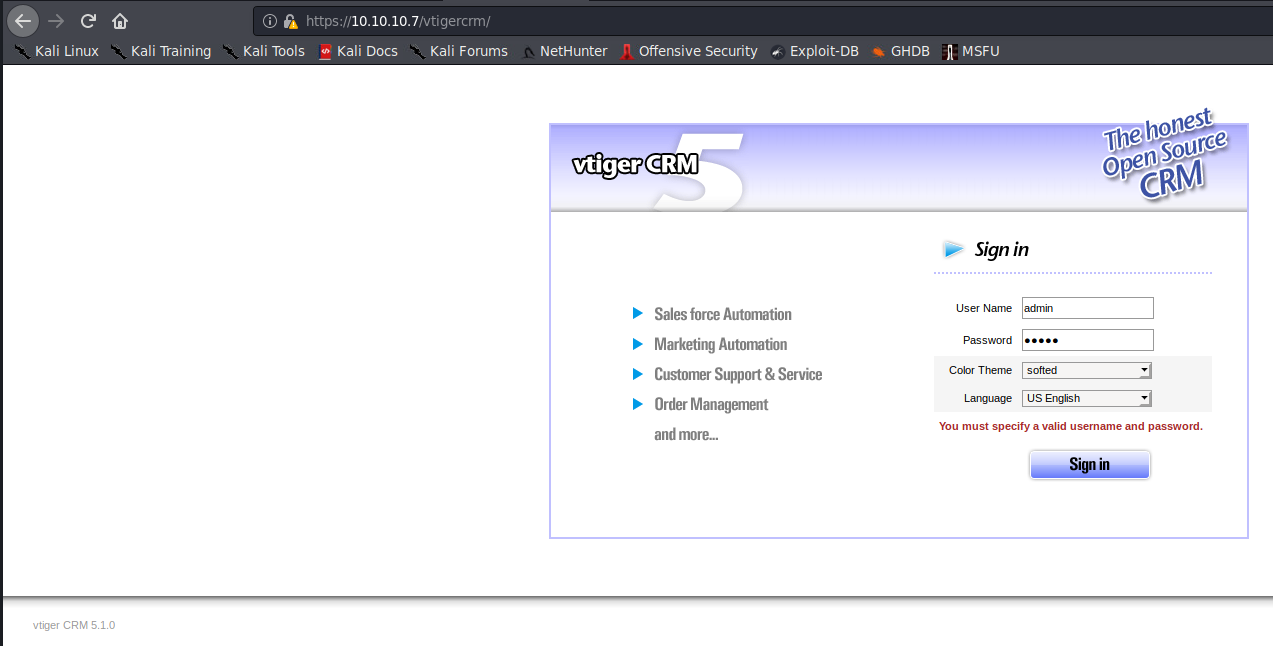The width and height of the screenshot is (1273, 646).
Task: Click the invalid username and password error message
Action: tap(1071, 426)
